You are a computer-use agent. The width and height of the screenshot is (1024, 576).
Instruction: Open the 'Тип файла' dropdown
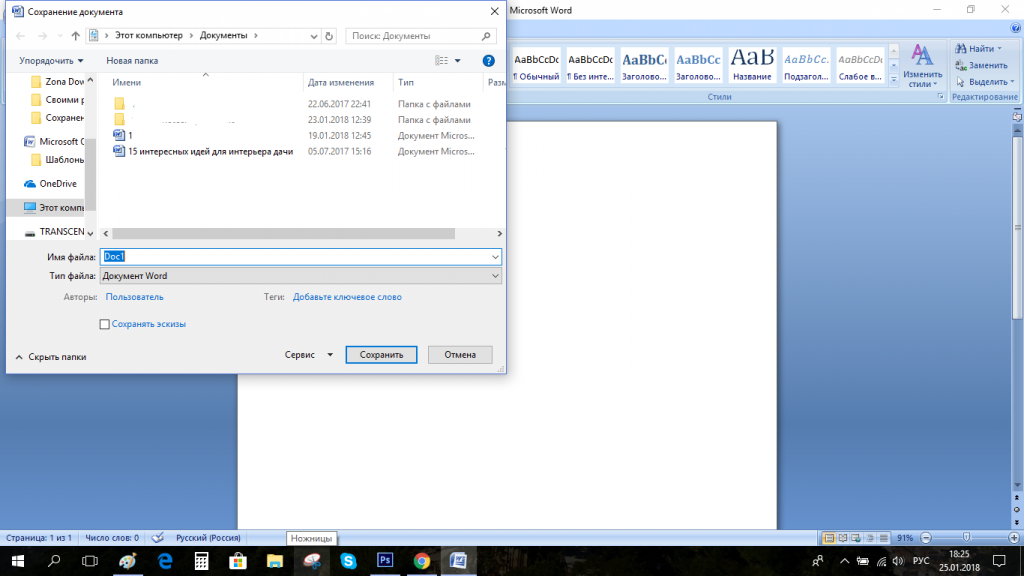pyautogui.click(x=300, y=276)
